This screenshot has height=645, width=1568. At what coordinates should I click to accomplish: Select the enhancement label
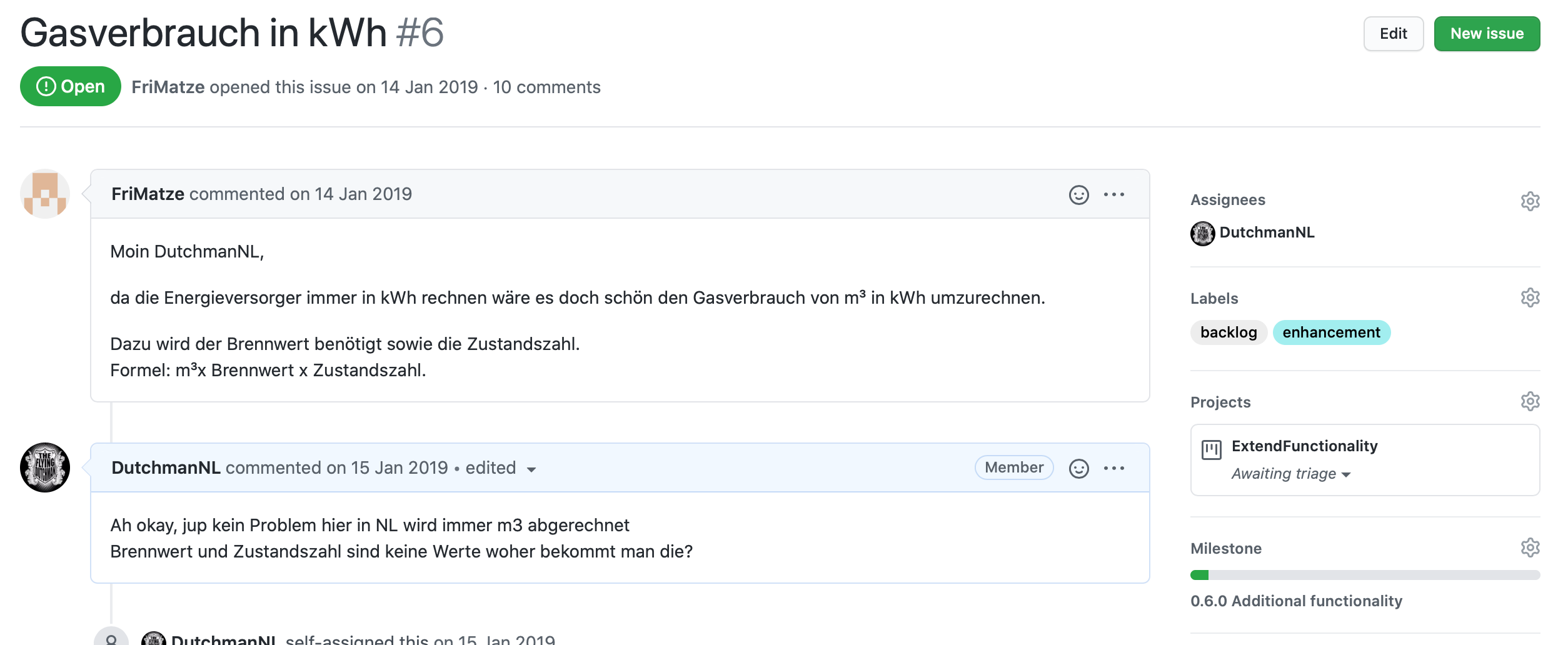pyautogui.click(x=1331, y=332)
